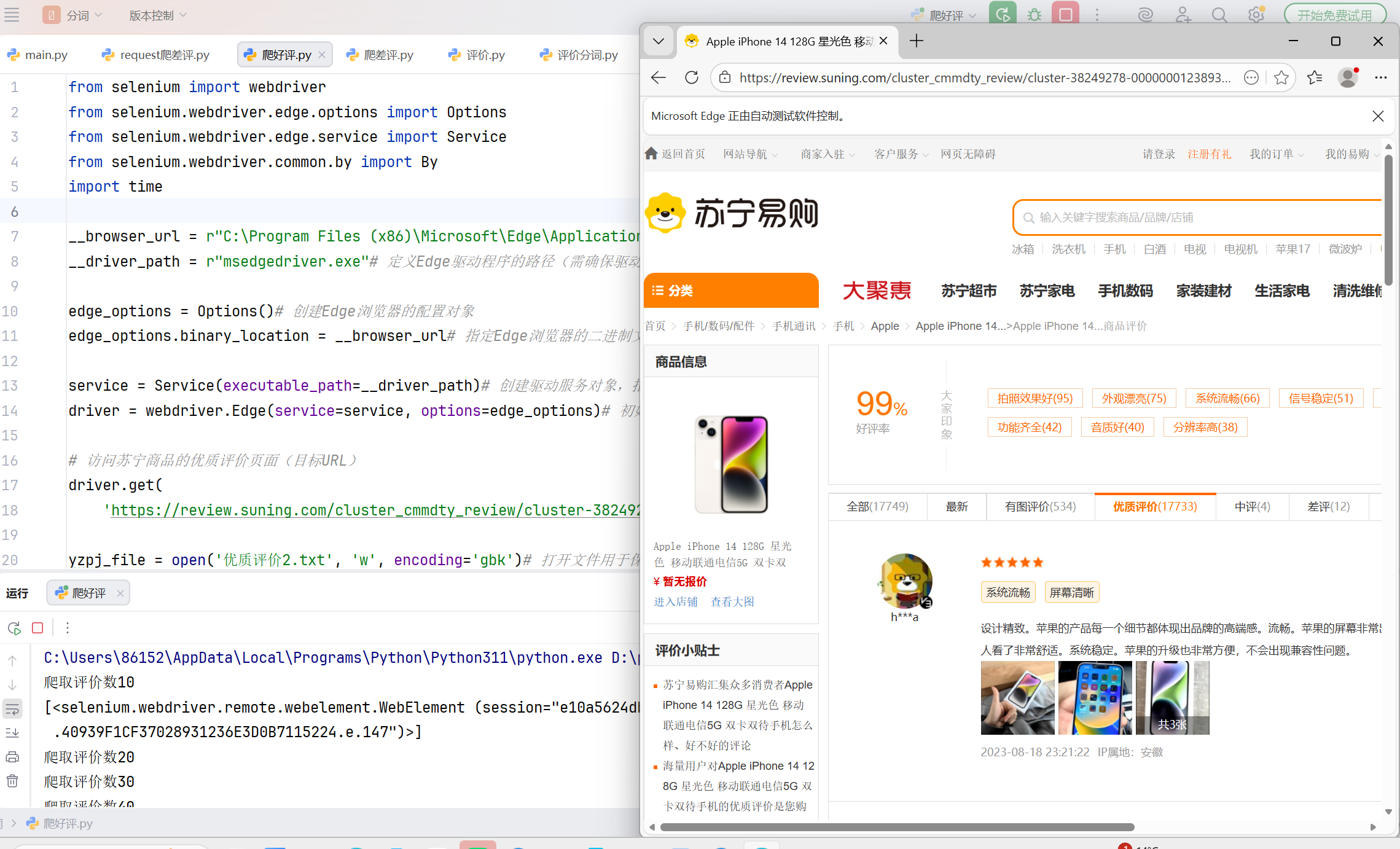
Task: Click 返回首页 link on Suning
Action: (x=676, y=154)
